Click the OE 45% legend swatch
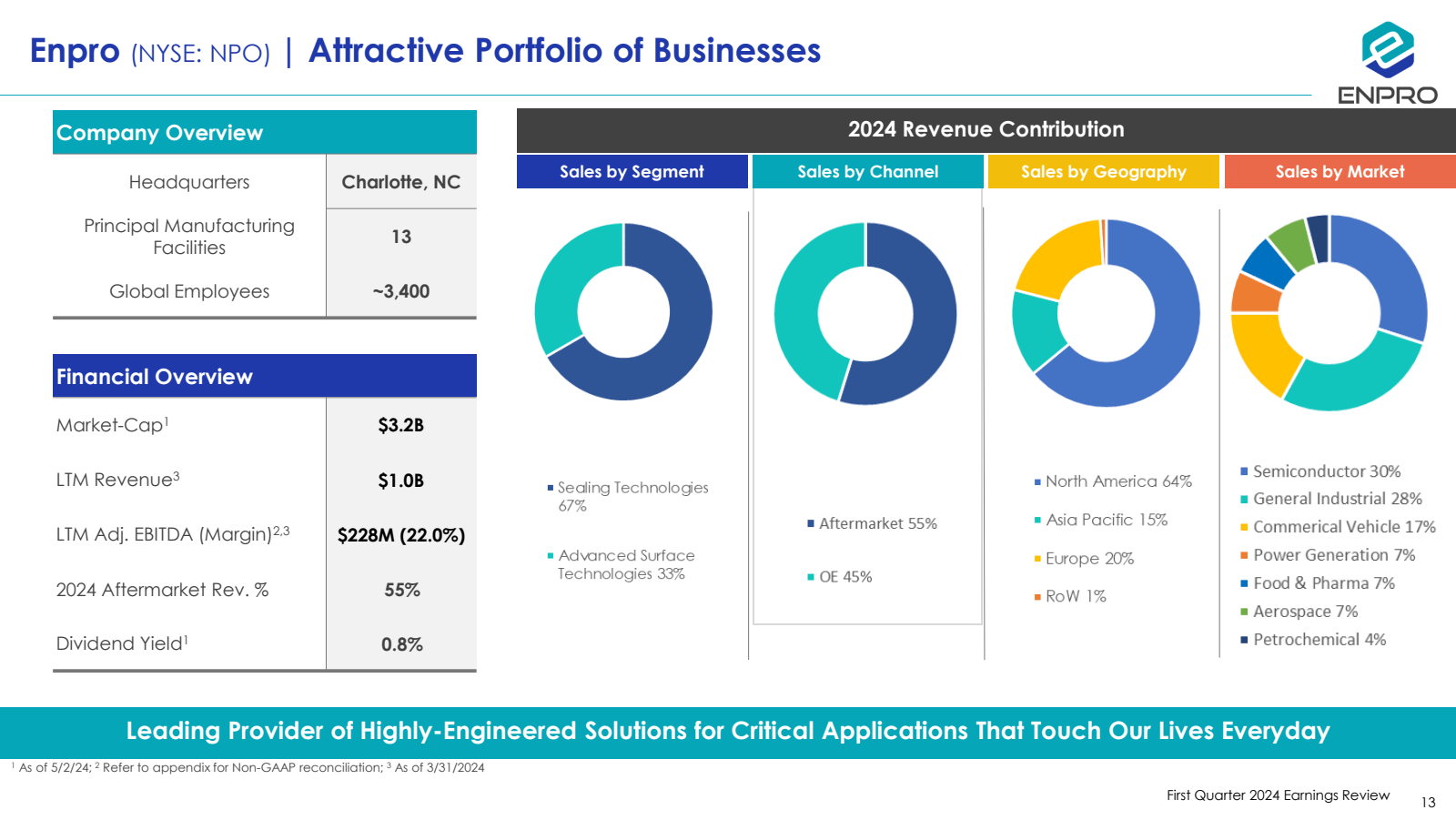 [x=811, y=577]
